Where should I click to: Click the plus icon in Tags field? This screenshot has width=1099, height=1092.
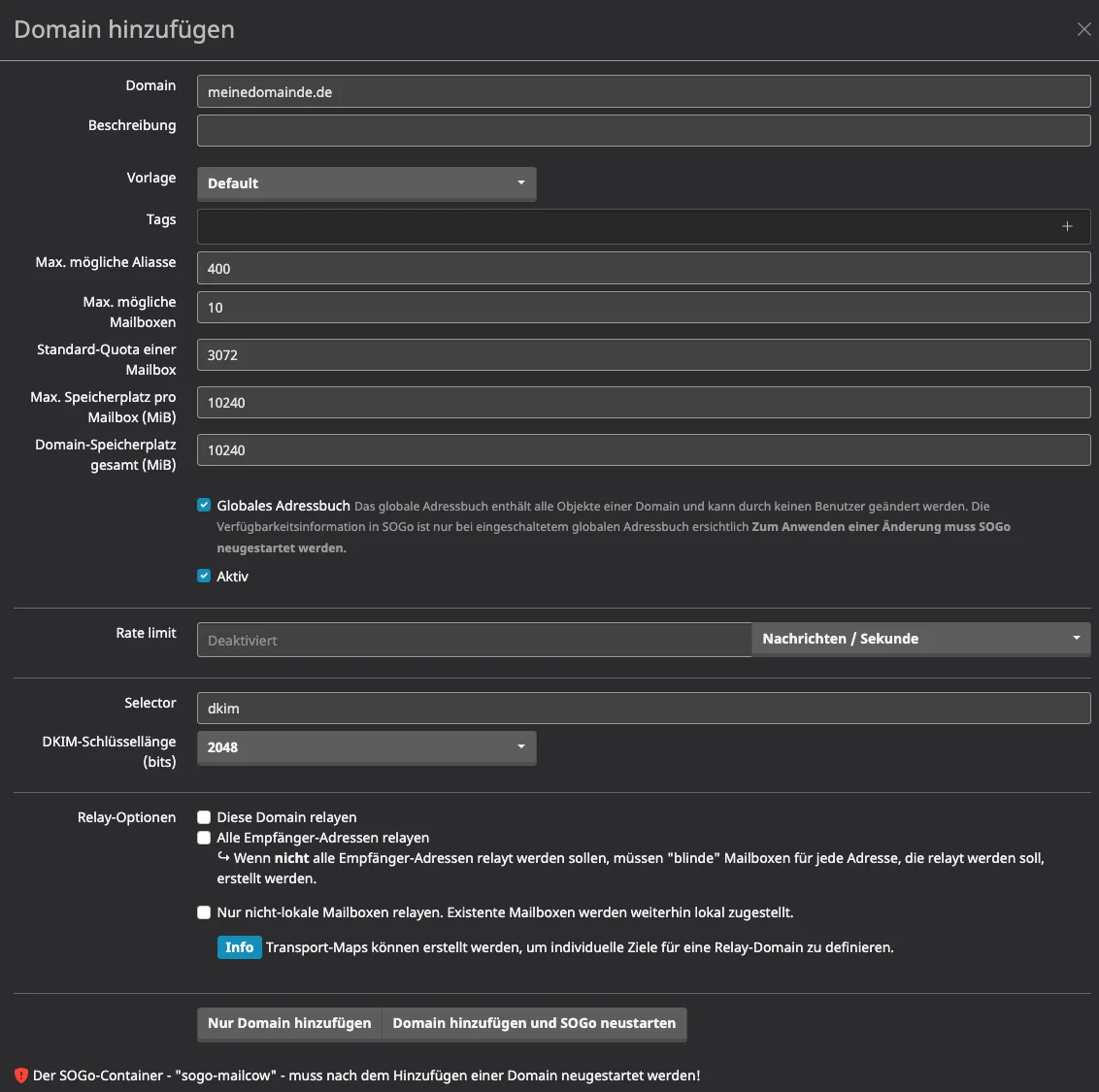[1067, 226]
